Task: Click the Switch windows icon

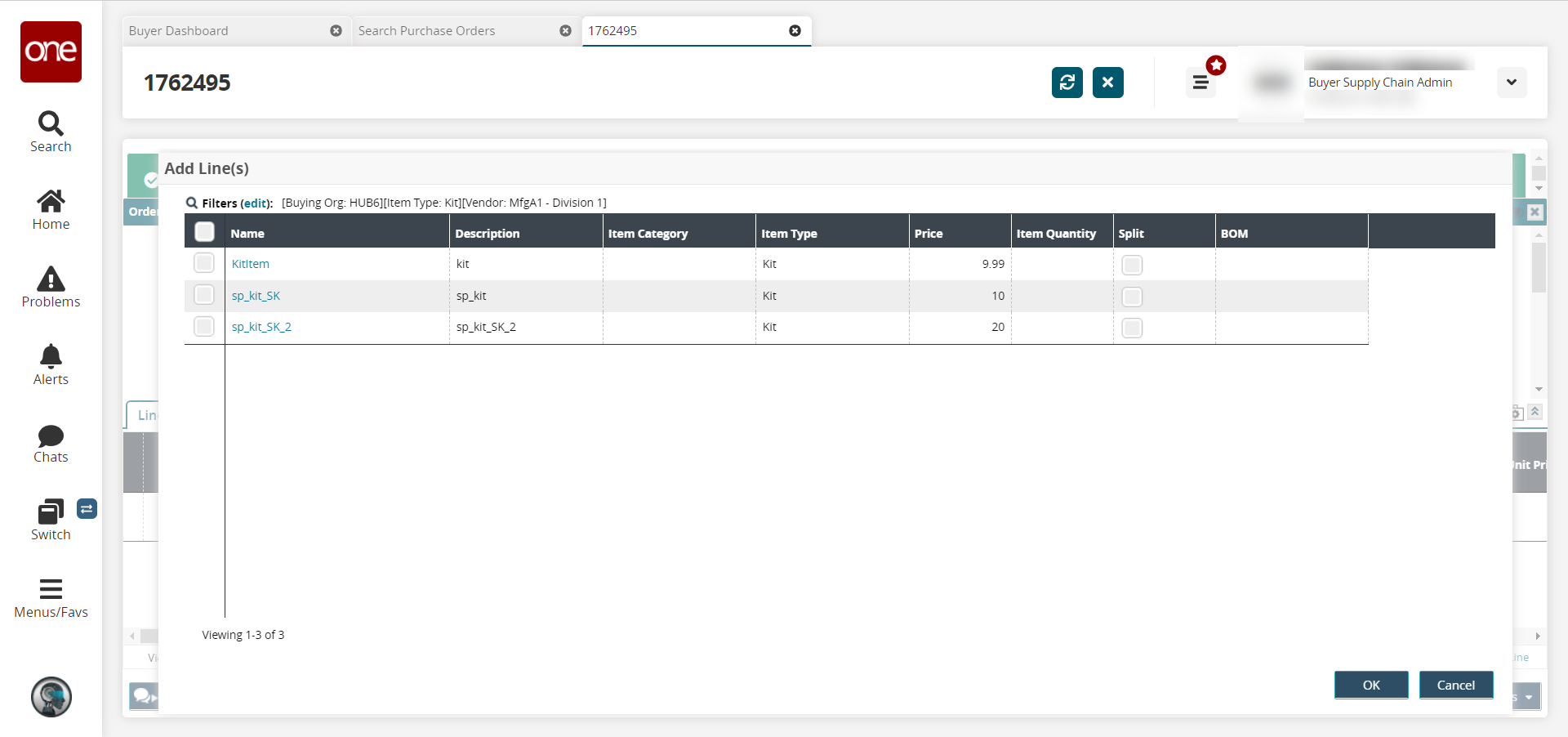Action: coord(51,512)
